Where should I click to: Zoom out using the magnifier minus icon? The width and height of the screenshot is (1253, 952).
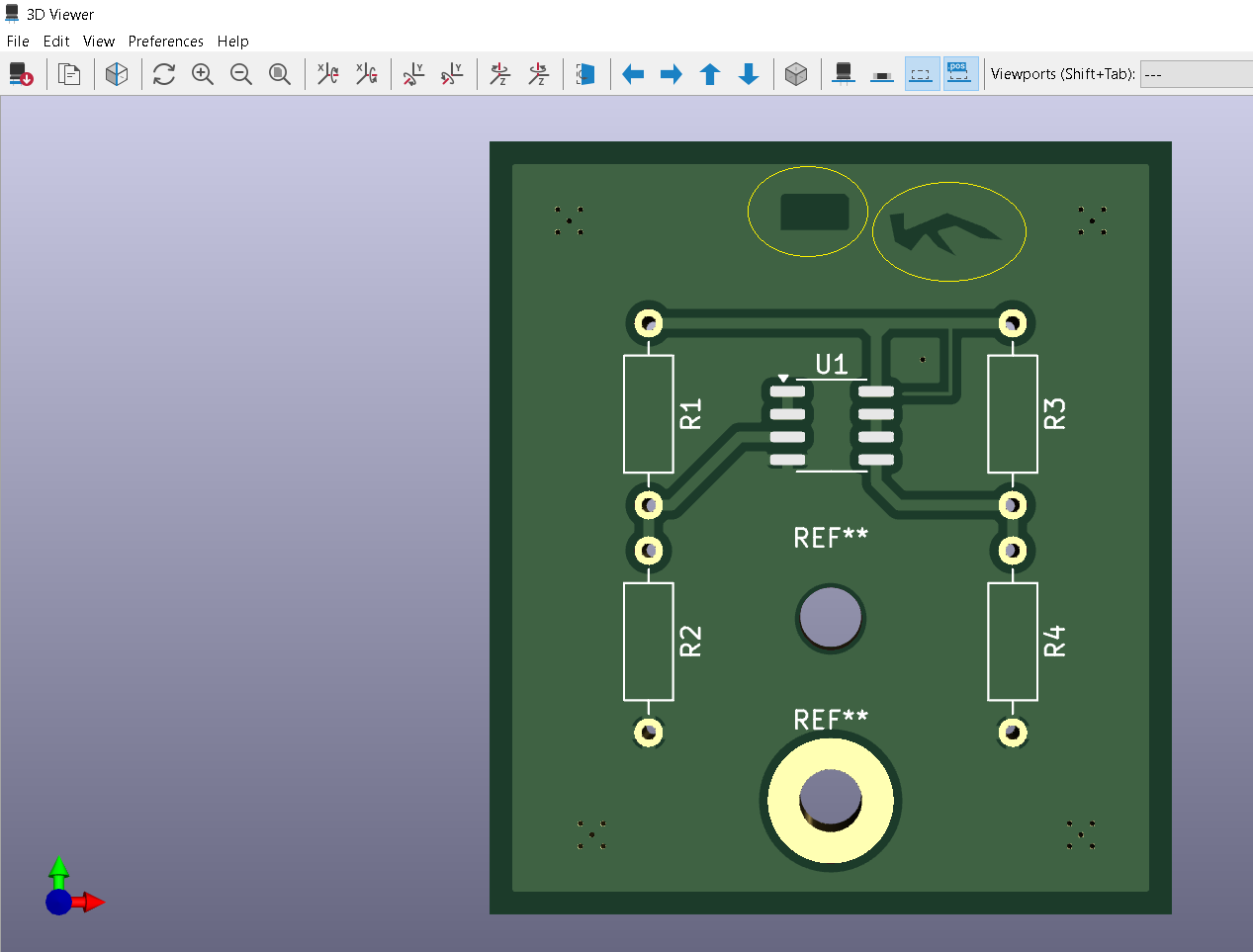click(241, 74)
